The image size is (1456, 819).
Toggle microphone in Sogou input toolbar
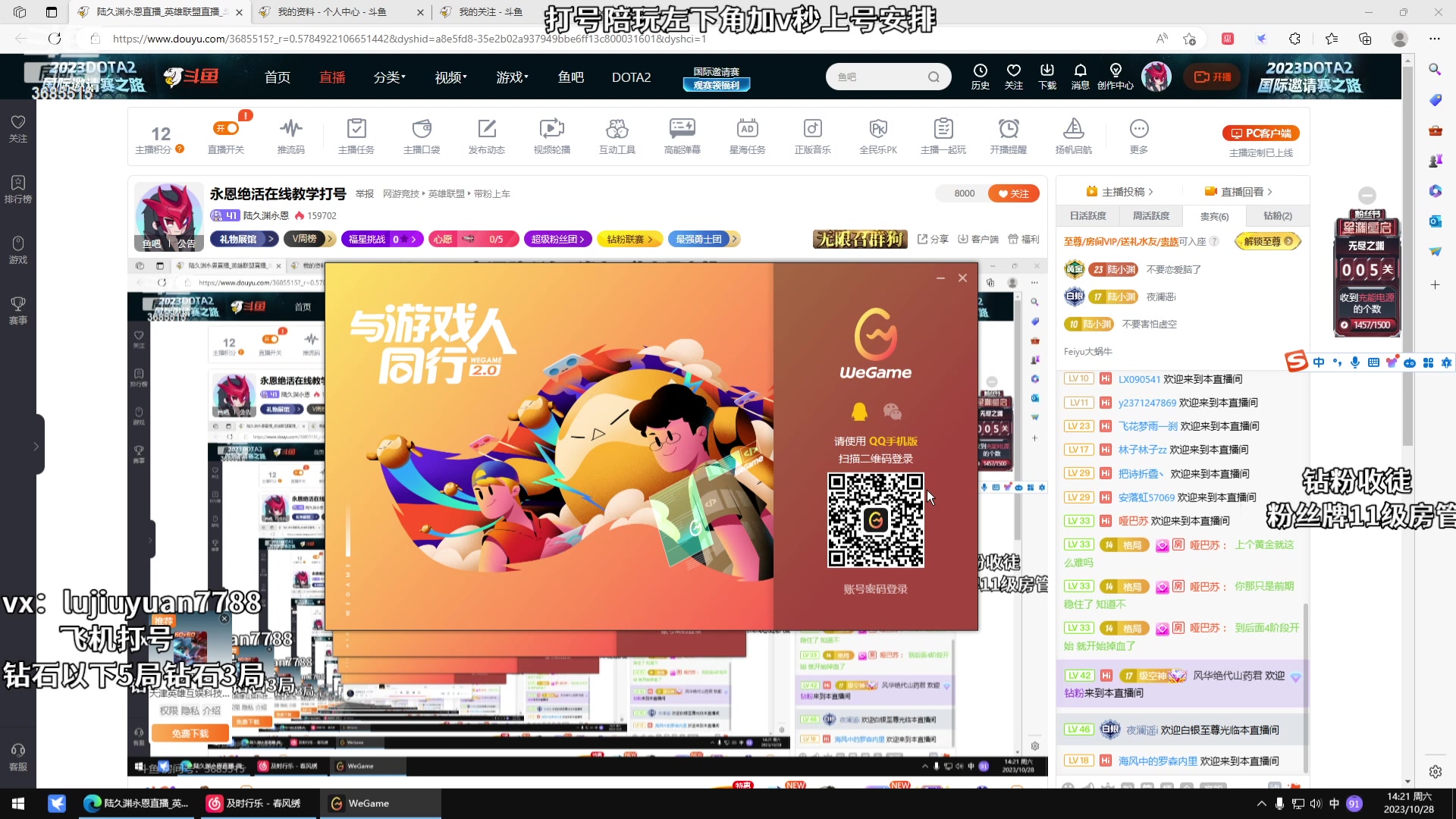coord(1355,362)
